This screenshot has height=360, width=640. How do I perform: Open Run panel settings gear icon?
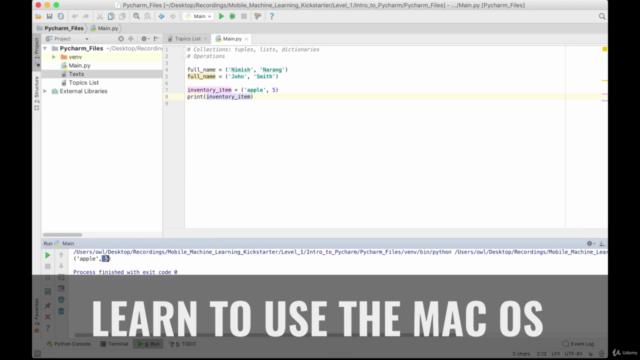590,243
